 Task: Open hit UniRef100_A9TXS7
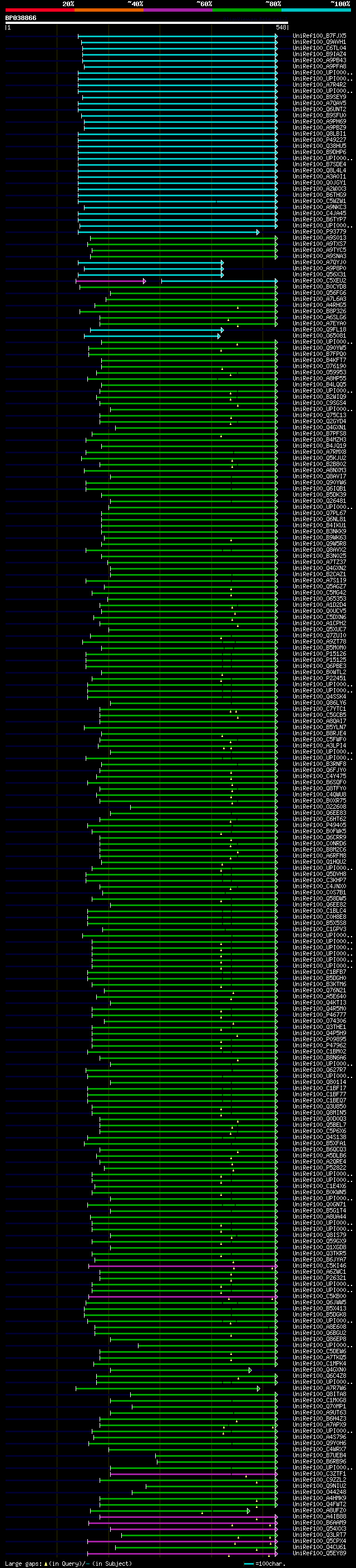(319, 244)
